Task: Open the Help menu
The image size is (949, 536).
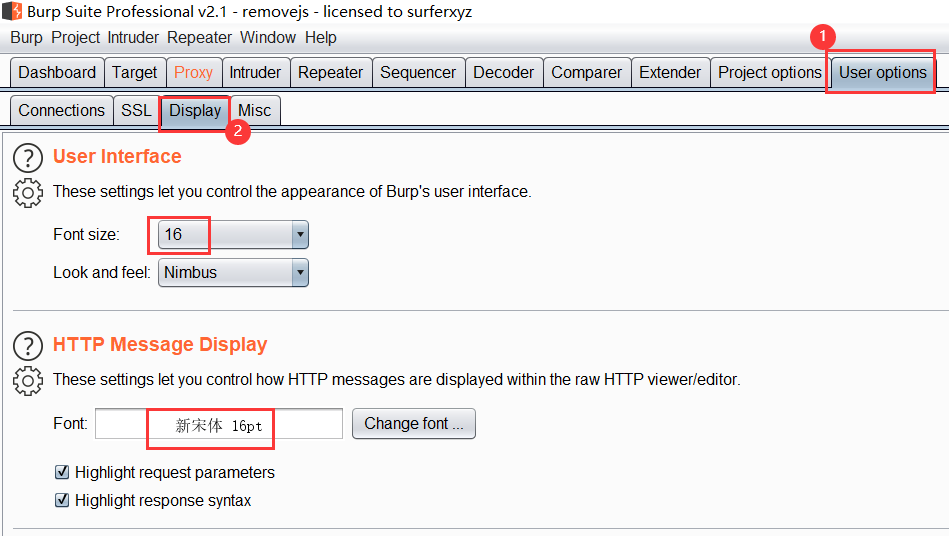Action: [321, 38]
